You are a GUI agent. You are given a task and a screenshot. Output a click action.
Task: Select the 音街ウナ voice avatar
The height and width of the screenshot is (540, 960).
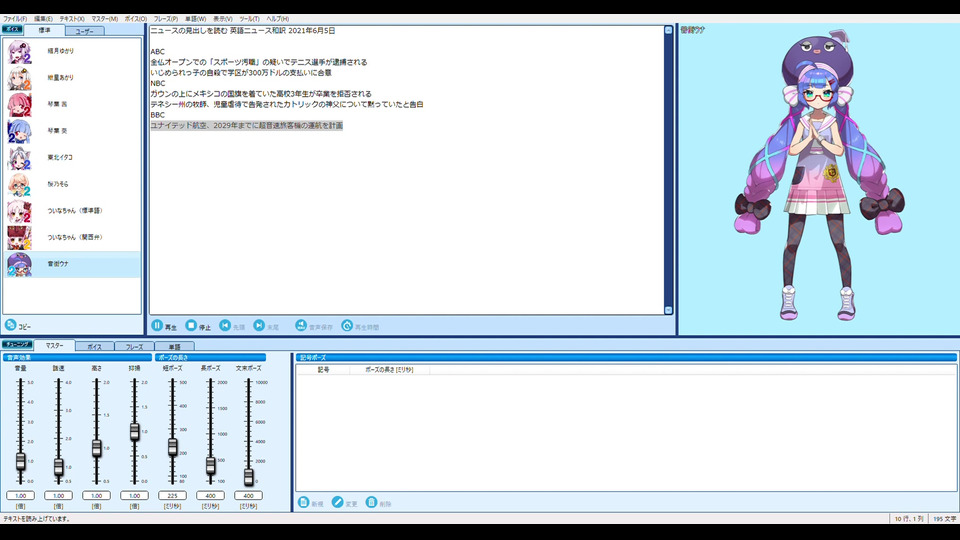19,264
